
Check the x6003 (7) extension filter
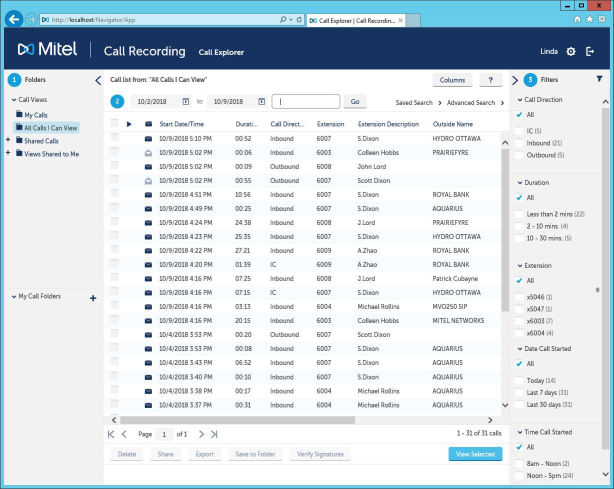[519, 321]
